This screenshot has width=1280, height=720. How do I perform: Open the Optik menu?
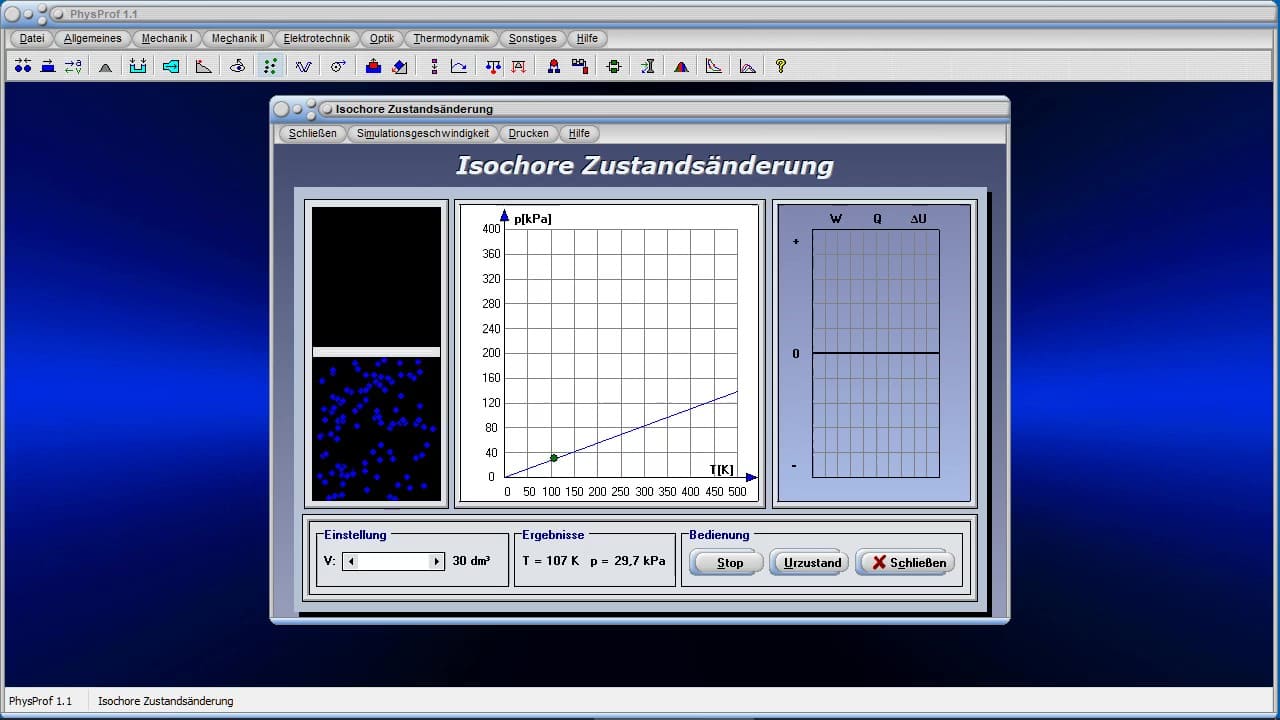click(x=382, y=38)
